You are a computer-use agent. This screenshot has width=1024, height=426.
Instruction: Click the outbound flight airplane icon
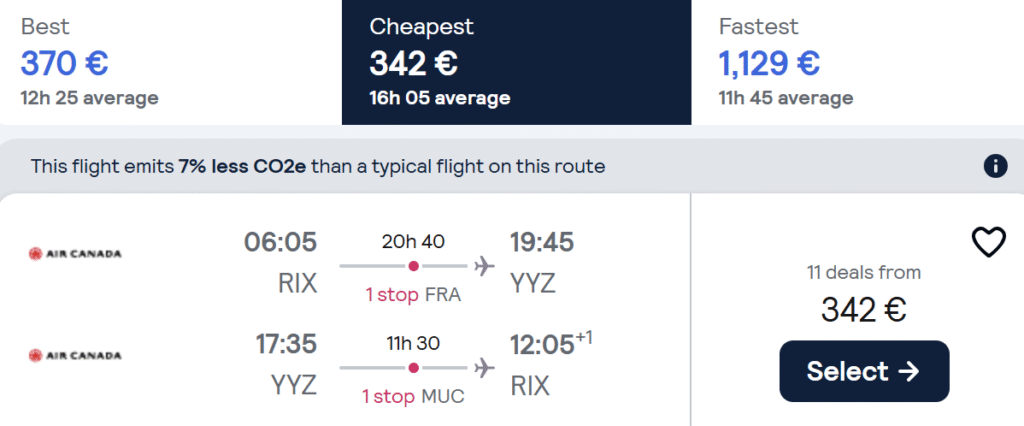484,267
